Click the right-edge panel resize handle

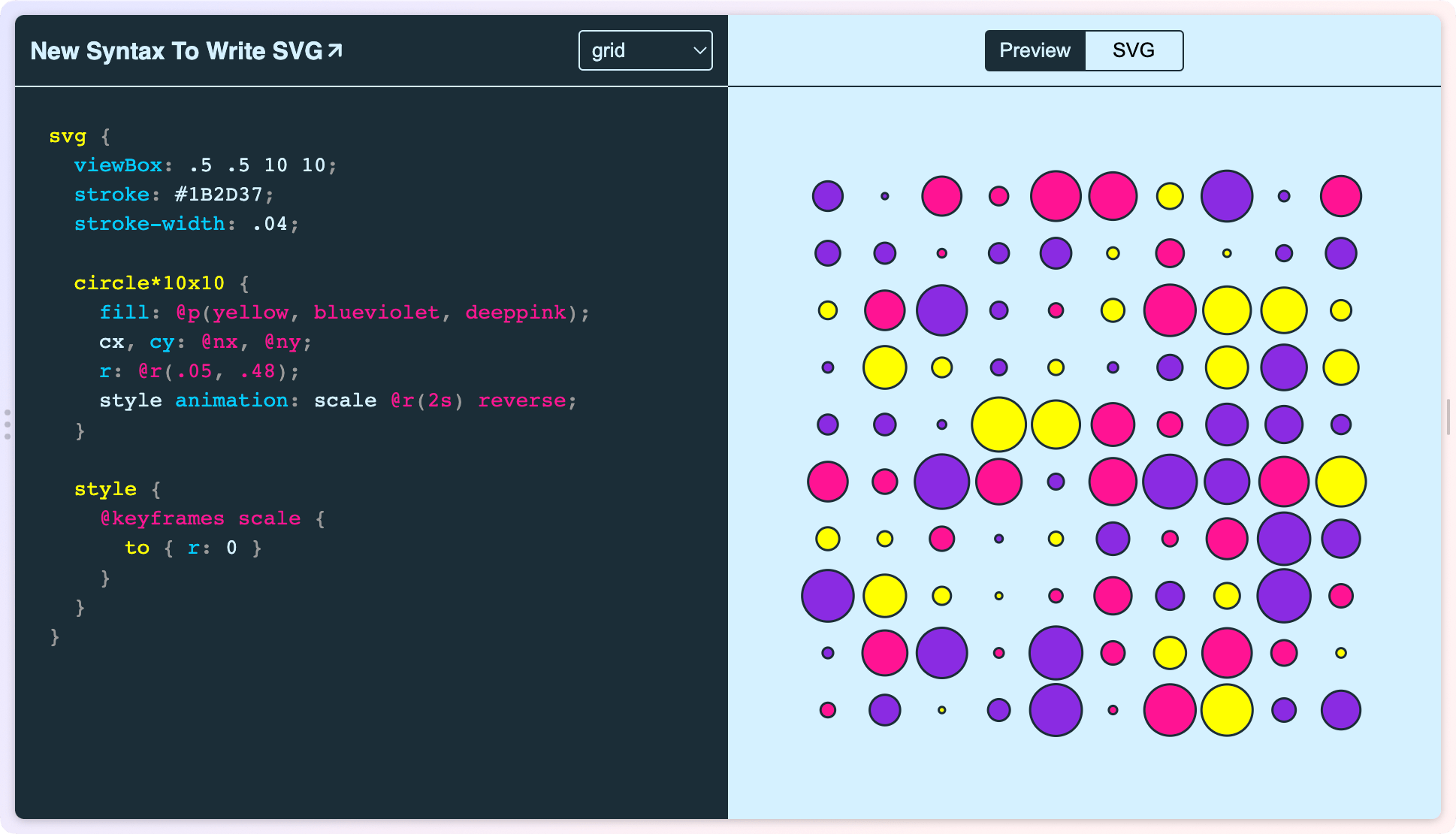pos(1448,417)
